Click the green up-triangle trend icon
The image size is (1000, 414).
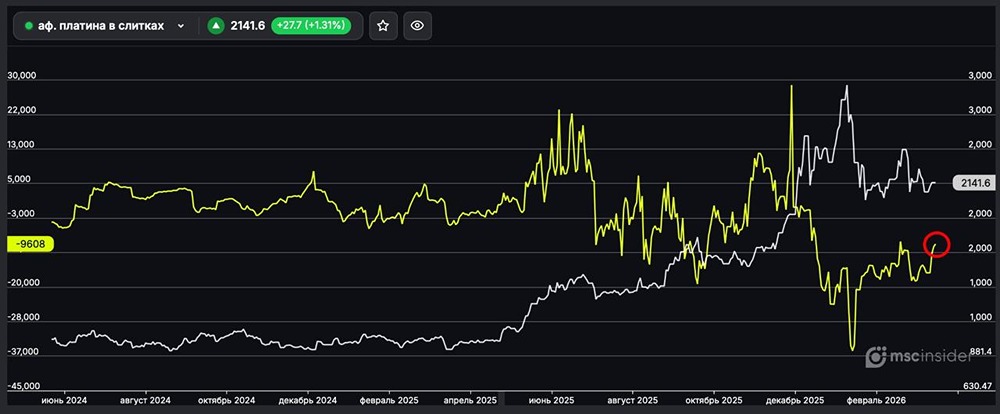[216, 27]
